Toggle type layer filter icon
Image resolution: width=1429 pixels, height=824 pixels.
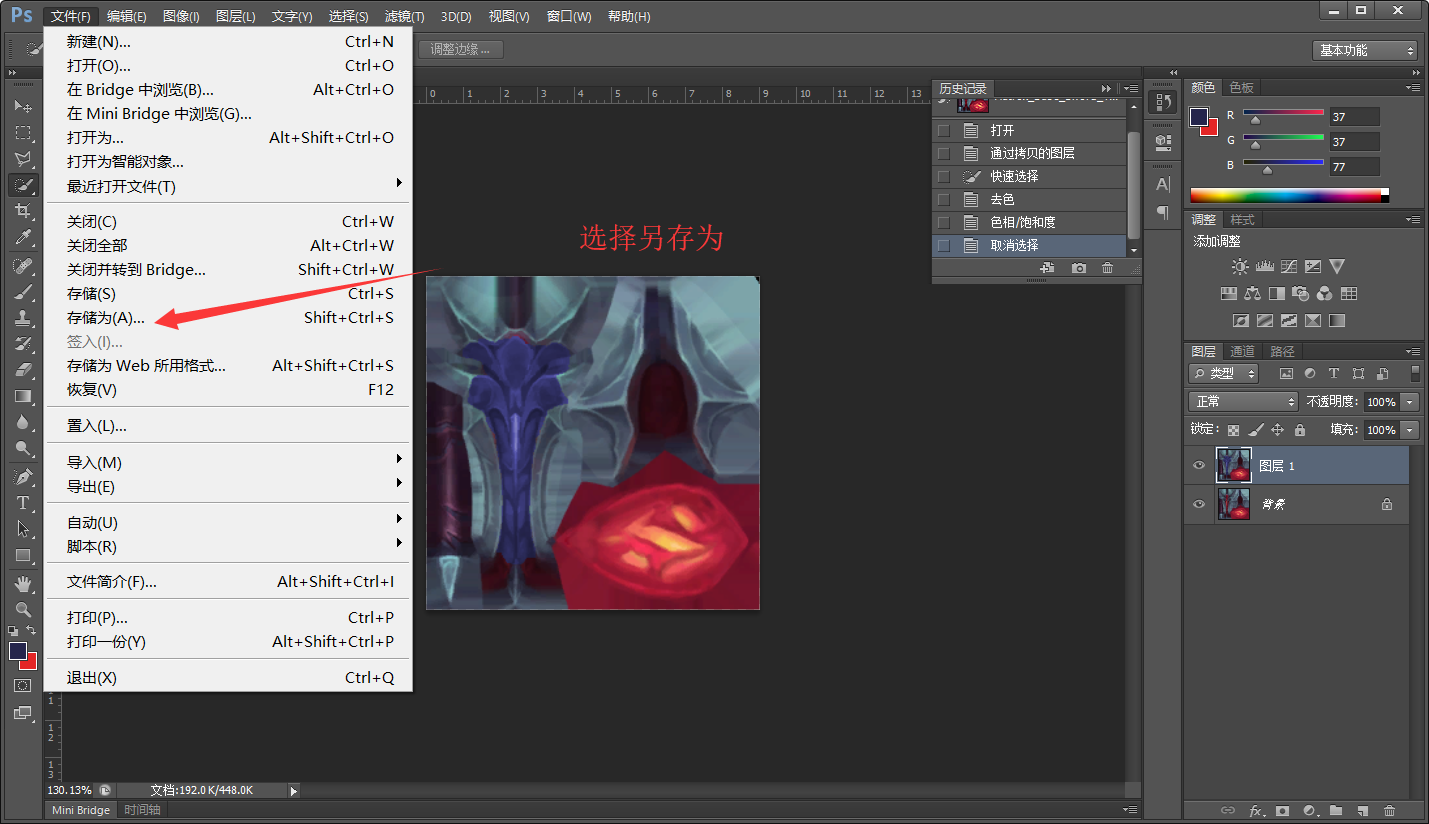(1333, 374)
